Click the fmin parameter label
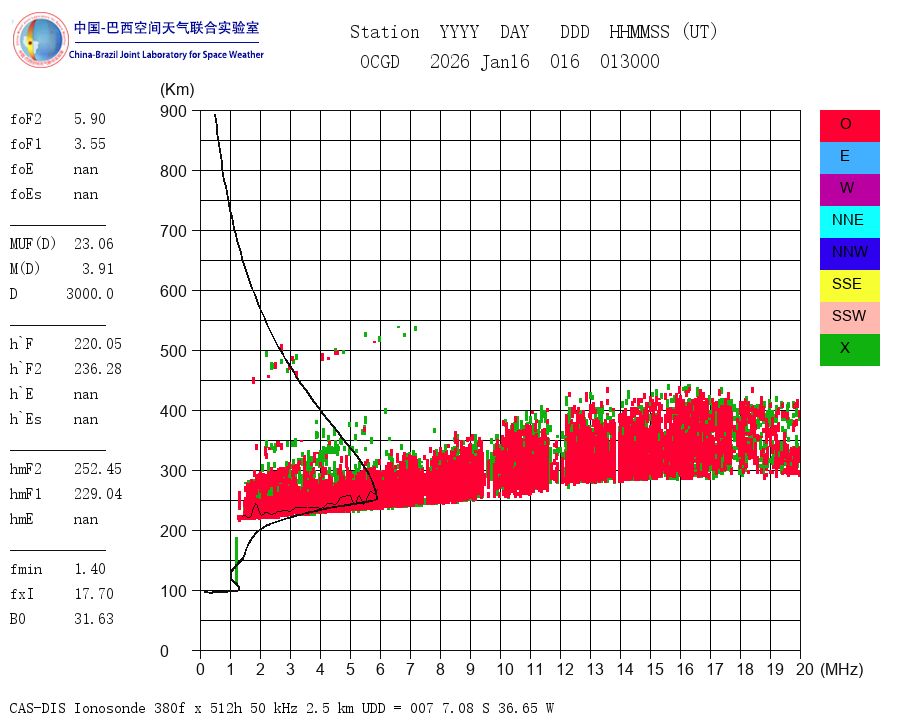 click(x=26, y=569)
